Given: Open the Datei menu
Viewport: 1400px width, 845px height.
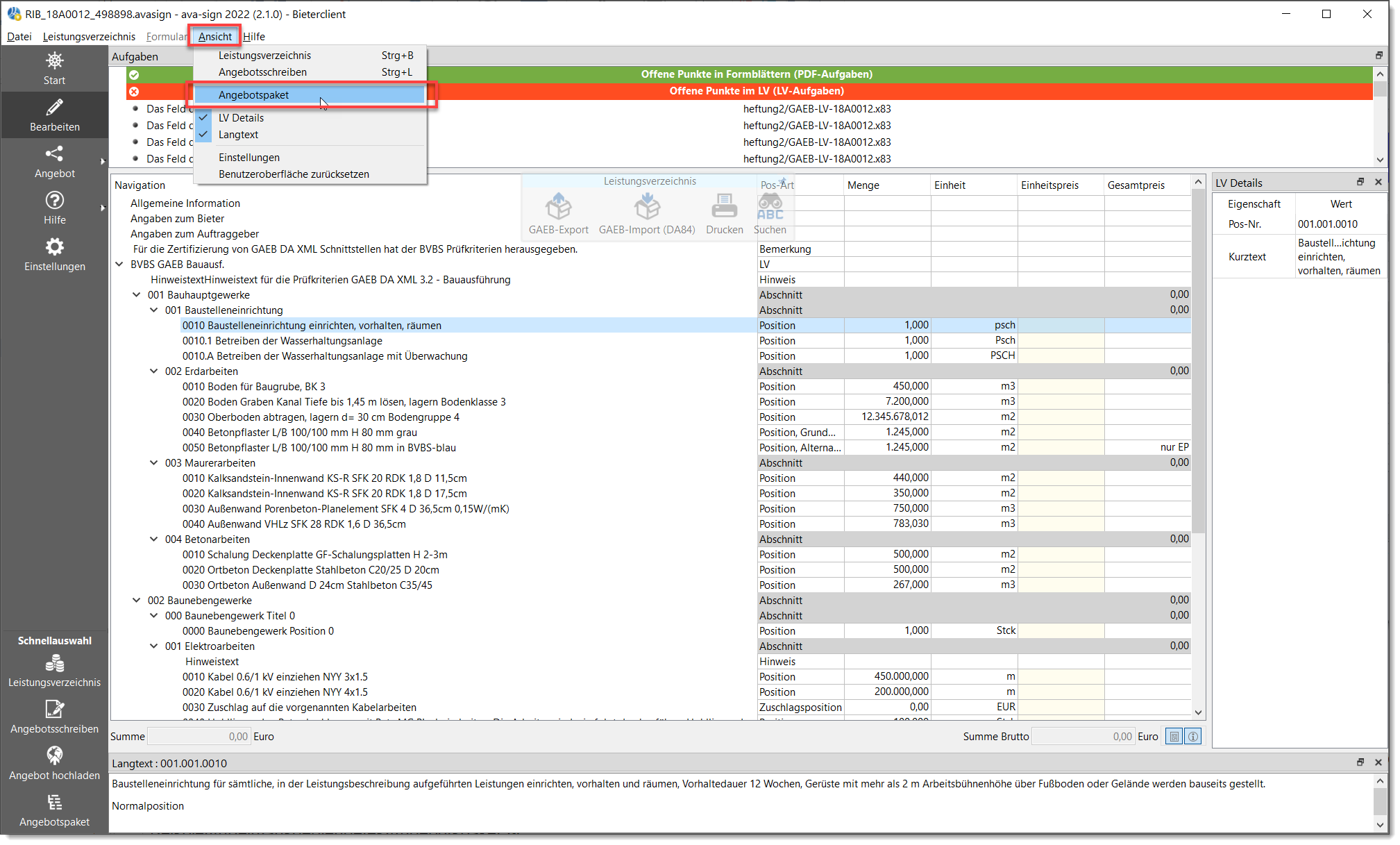Looking at the screenshot, I should coord(19,36).
